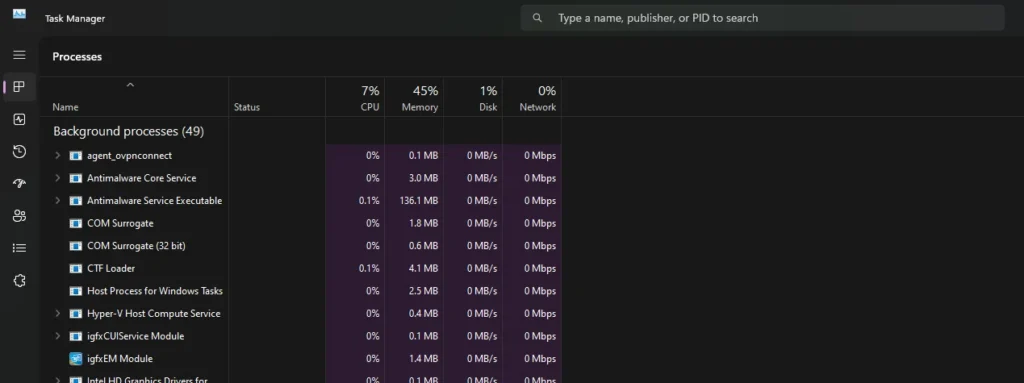Expand the agent_ovpnconnect process group
This screenshot has width=1024, height=383.
(57, 156)
